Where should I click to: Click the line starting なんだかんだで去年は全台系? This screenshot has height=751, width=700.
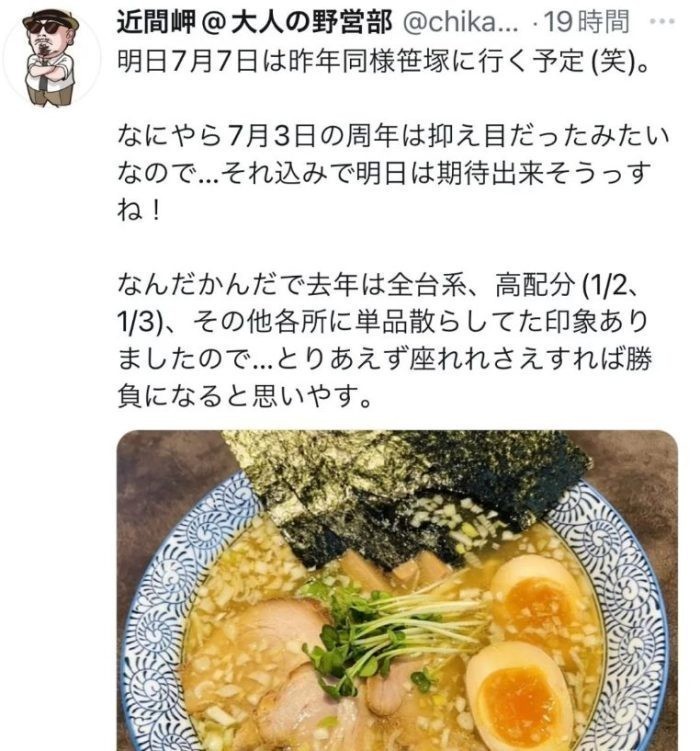tap(378, 285)
